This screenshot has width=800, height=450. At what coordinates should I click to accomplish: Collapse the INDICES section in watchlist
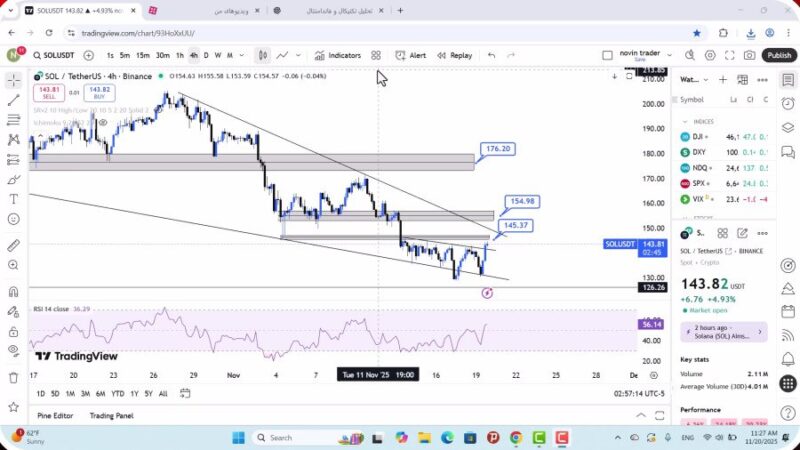(x=686, y=121)
